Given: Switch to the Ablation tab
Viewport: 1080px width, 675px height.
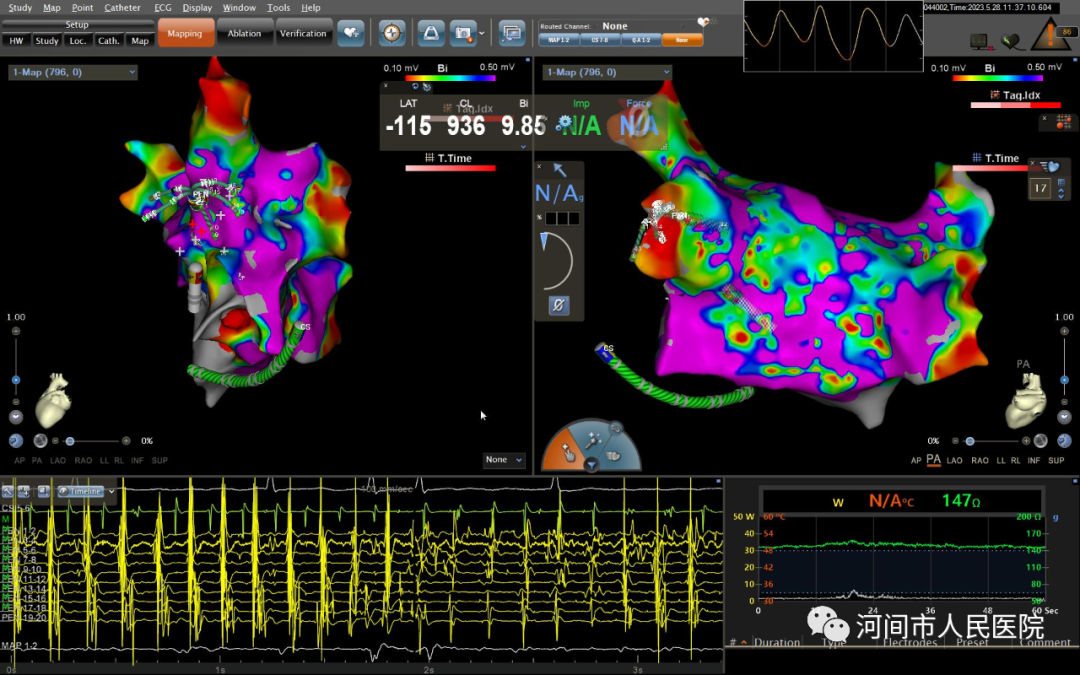Looking at the screenshot, I should [244, 33].
